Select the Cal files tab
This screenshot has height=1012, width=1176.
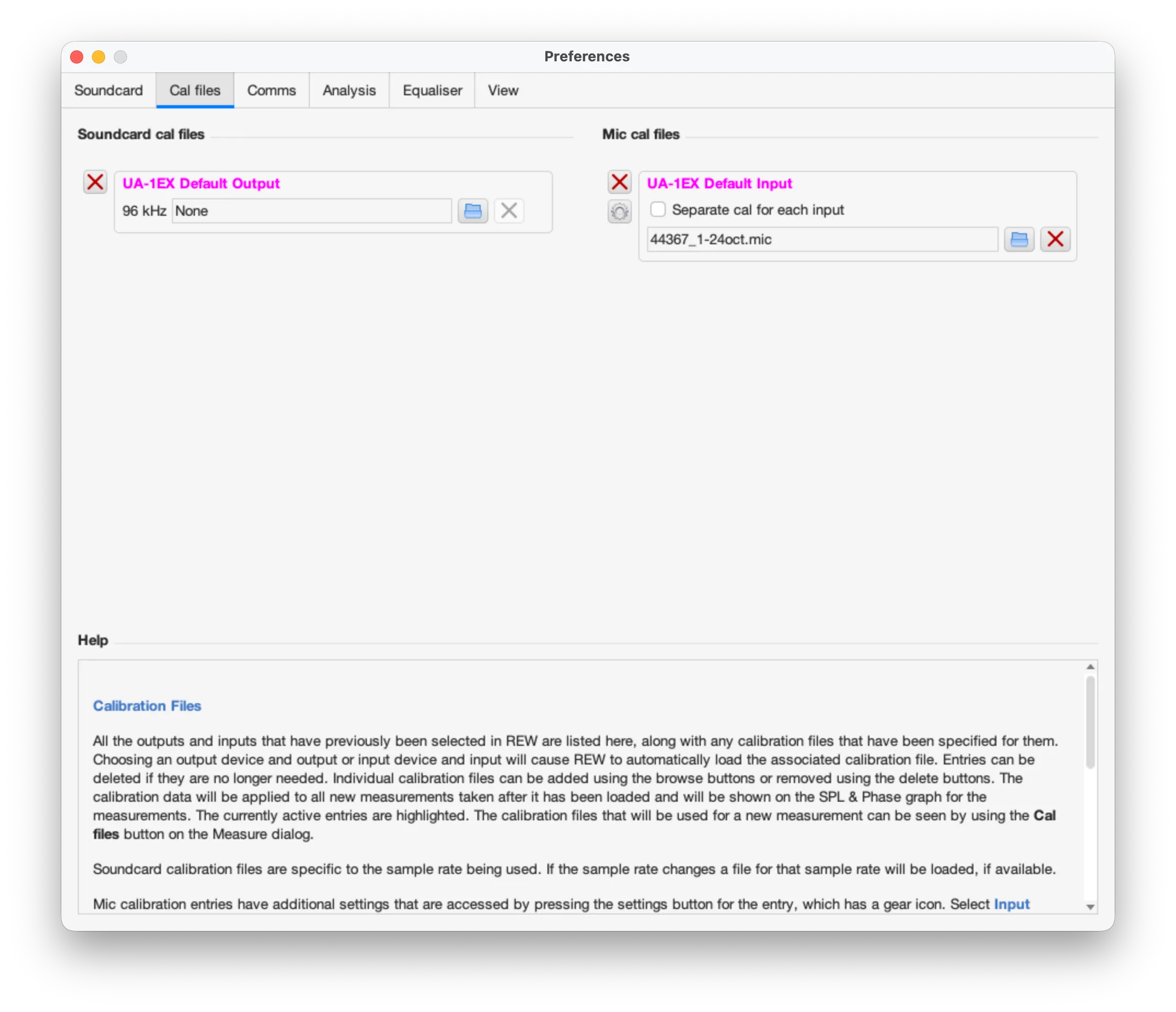[195, 90]
